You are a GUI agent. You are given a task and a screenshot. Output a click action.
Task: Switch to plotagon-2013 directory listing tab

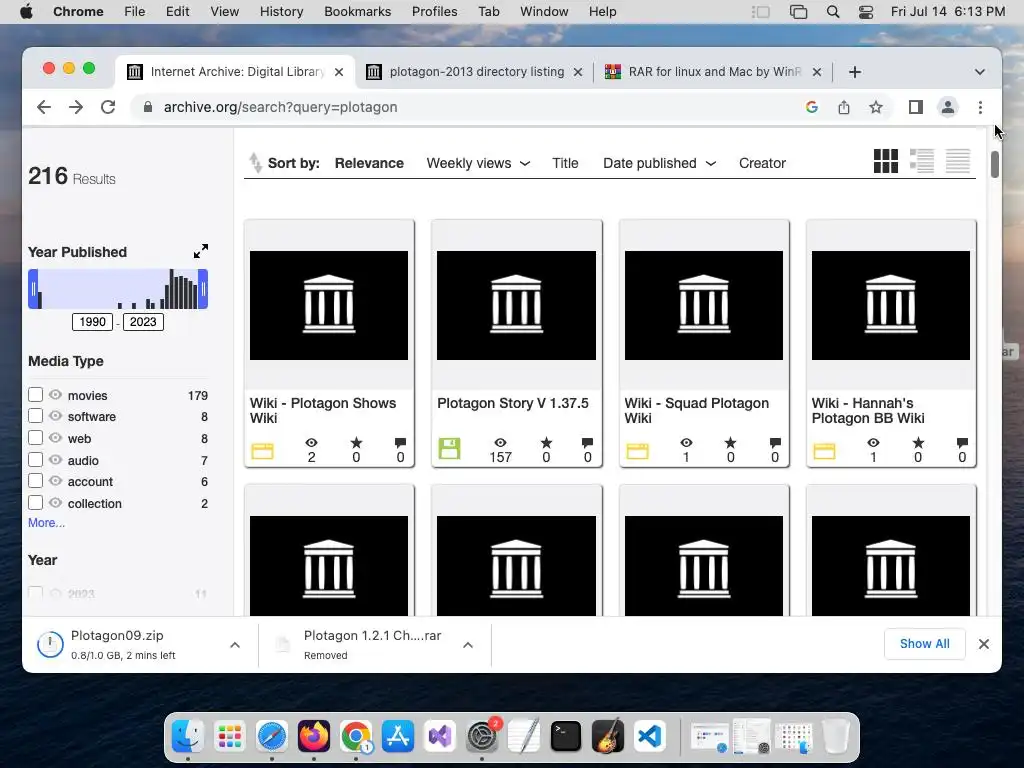[474, 72]
